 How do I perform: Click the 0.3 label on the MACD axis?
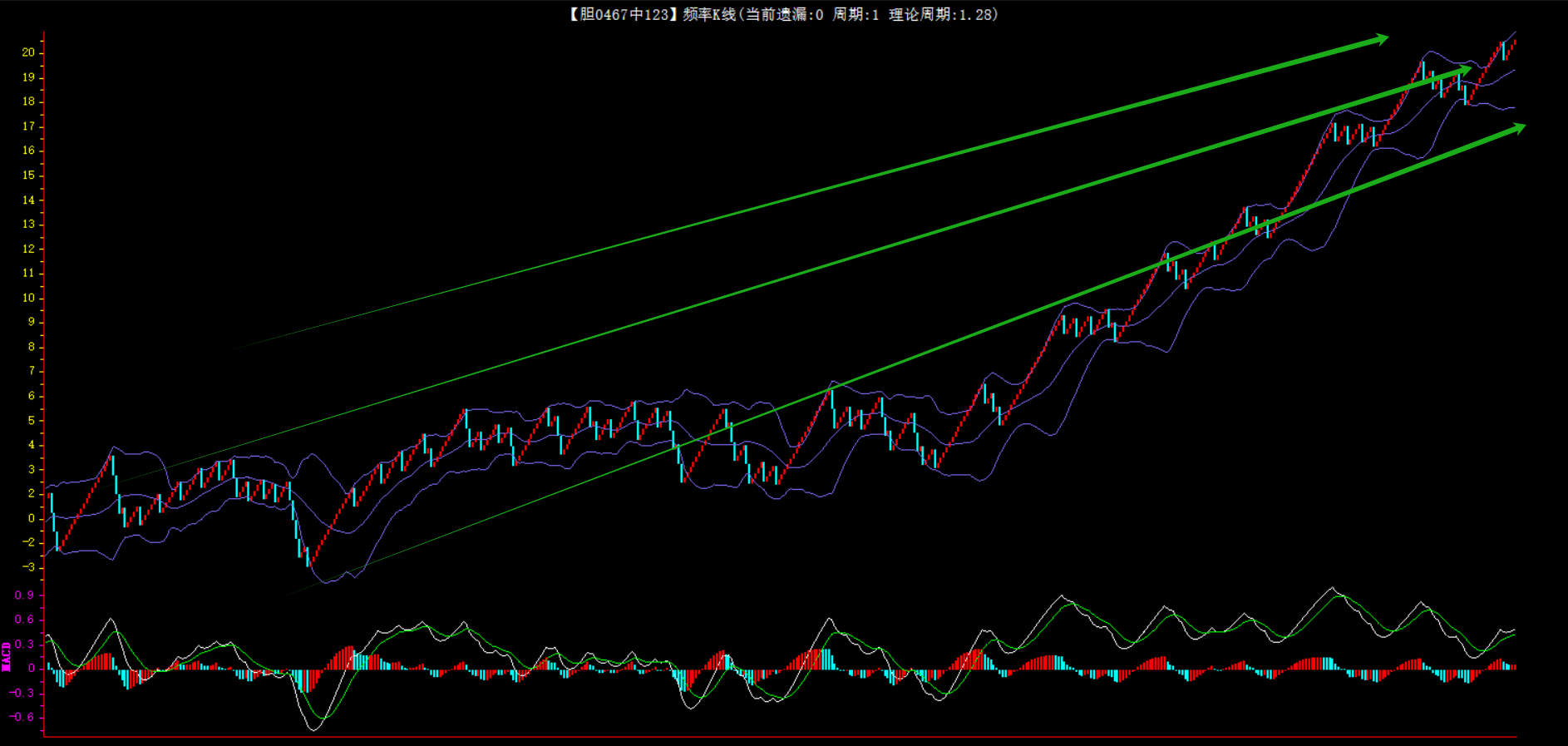[24, 644]
